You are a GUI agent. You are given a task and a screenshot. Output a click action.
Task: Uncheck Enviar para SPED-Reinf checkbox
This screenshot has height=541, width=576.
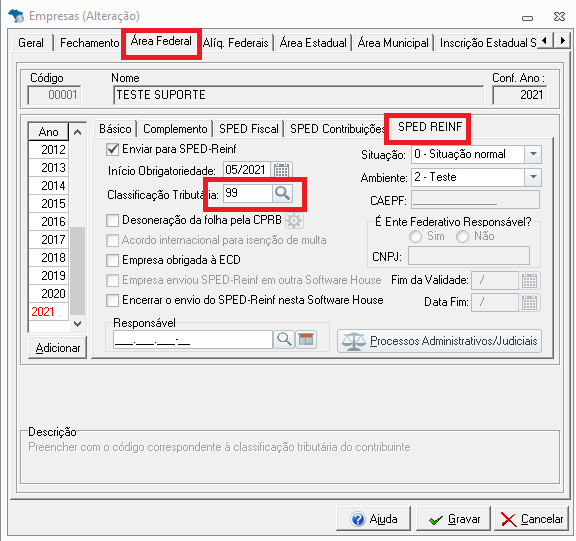pyautogui.click(x=112, y=149)
